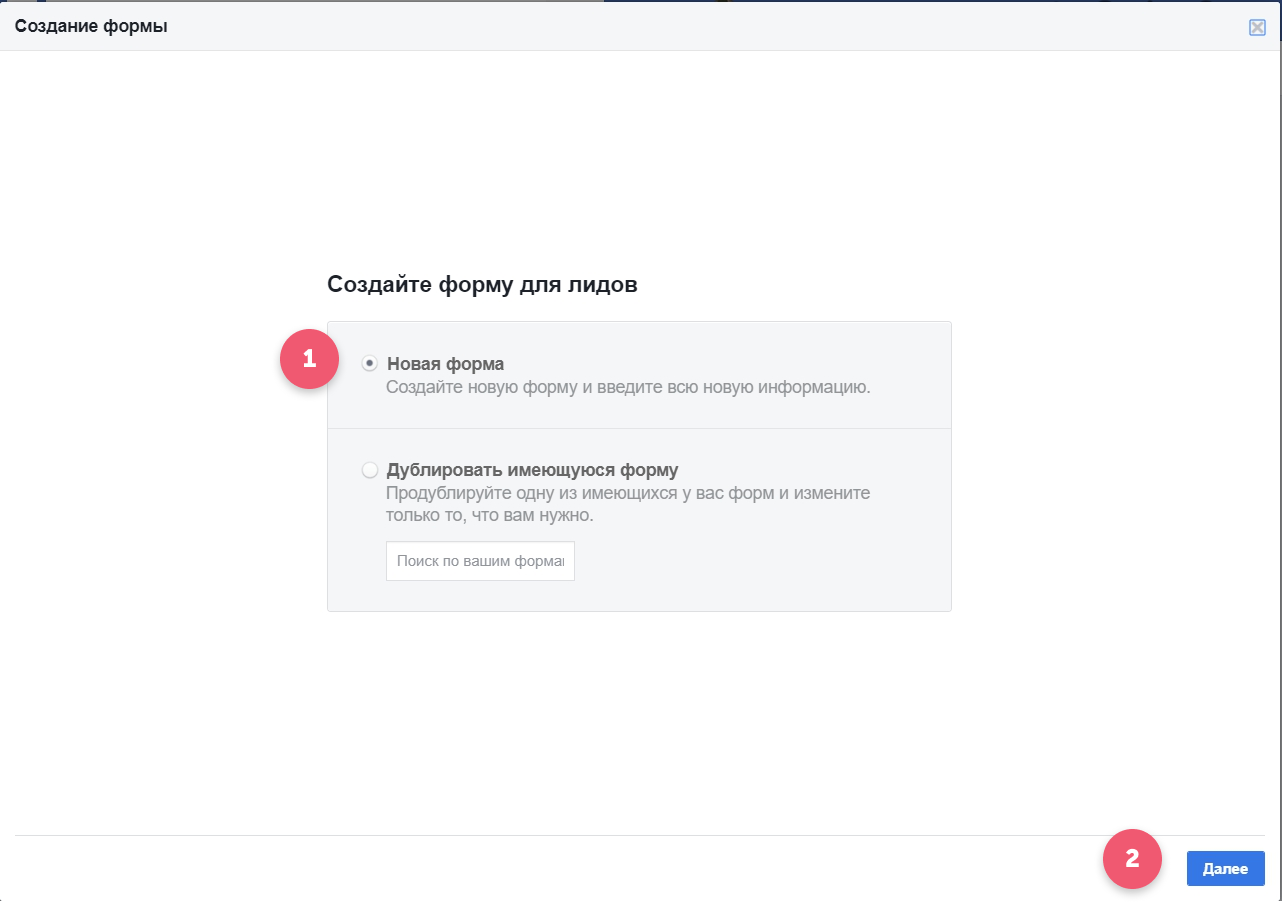Click the dialog footer bar

click(600, 867)
